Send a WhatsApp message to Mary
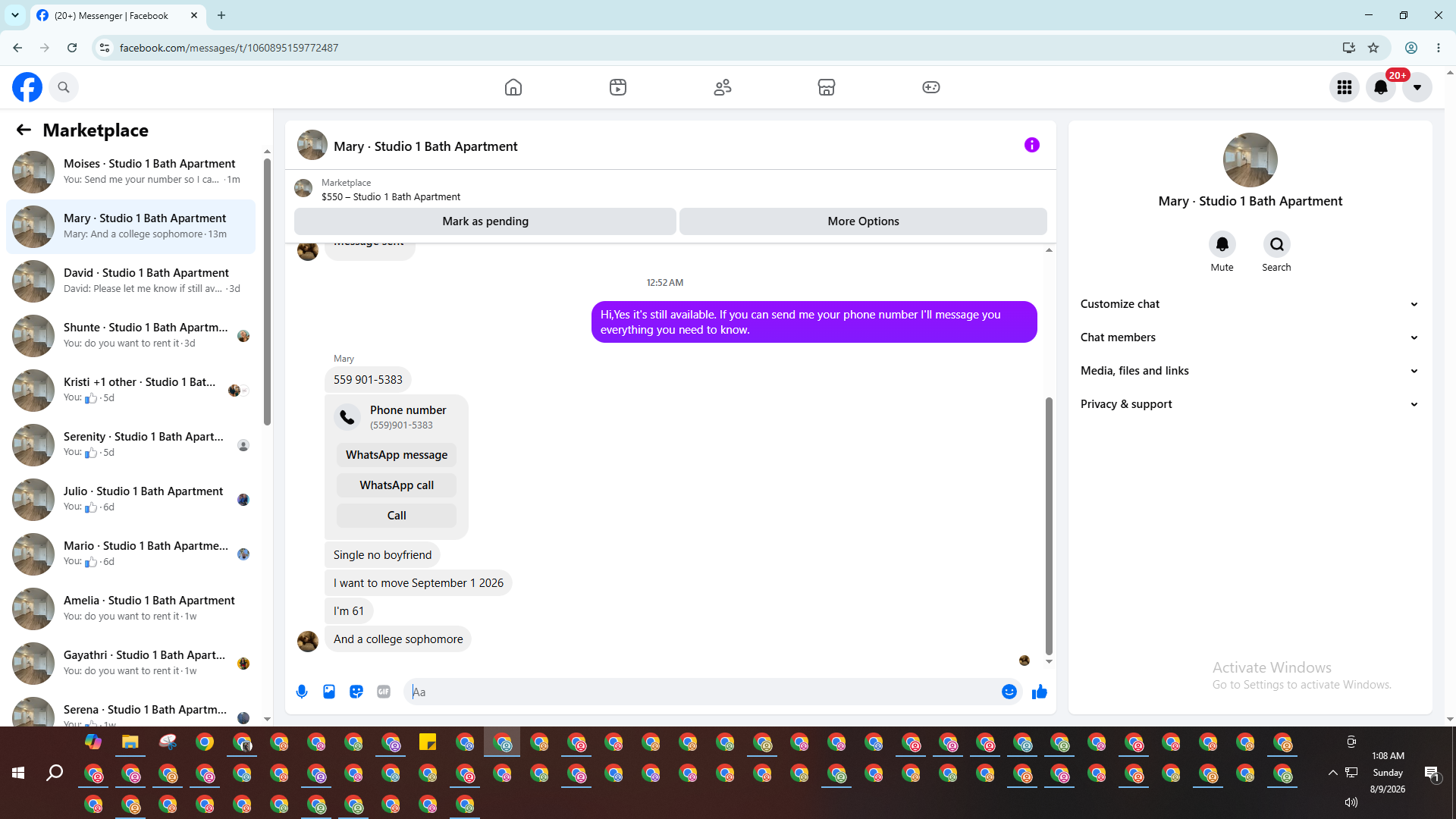This screenshot has height=819, width=1456. (397, 455)
